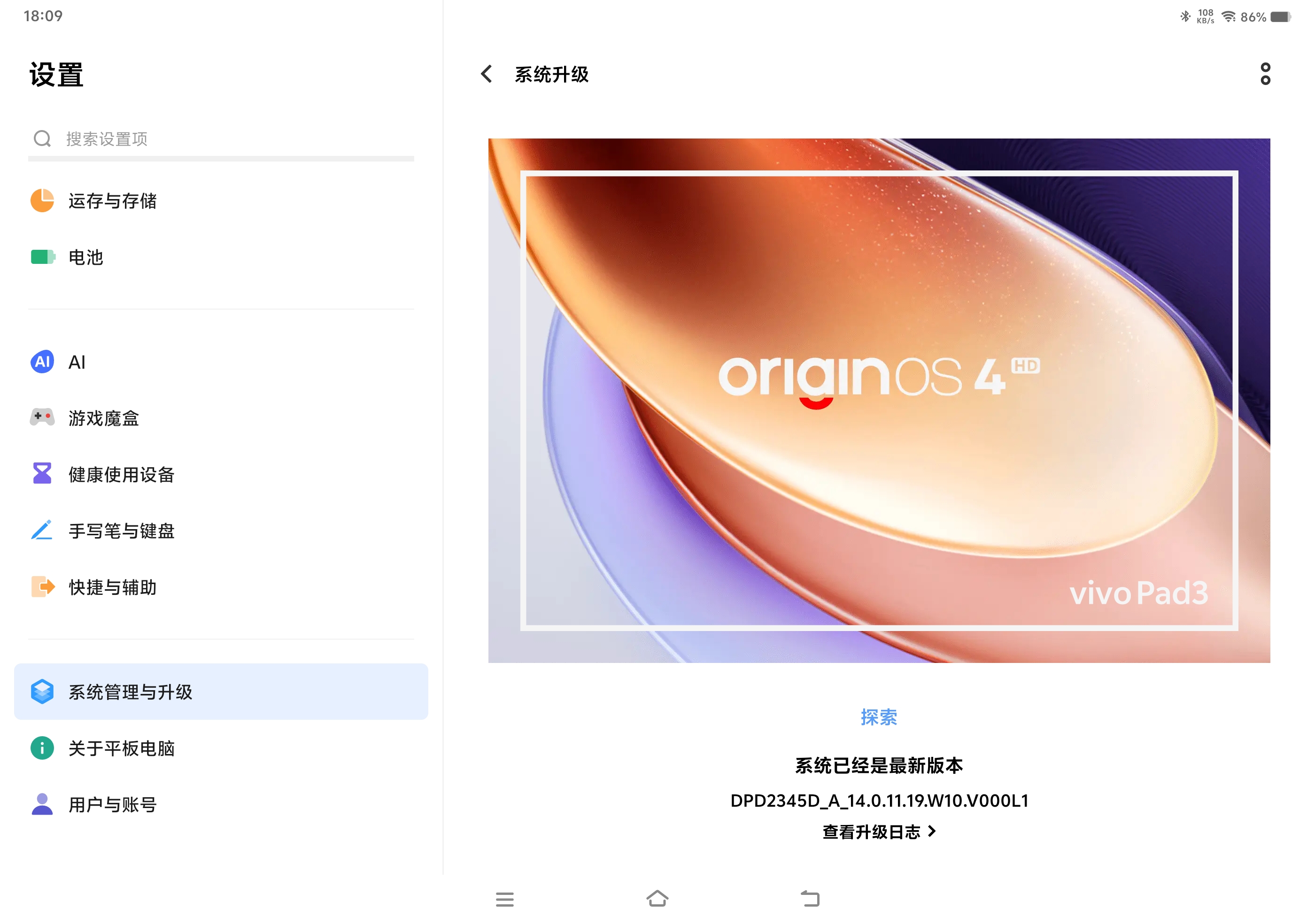Open the blue AI icon entry
The image size is (1315, 924).
[42, 362]
